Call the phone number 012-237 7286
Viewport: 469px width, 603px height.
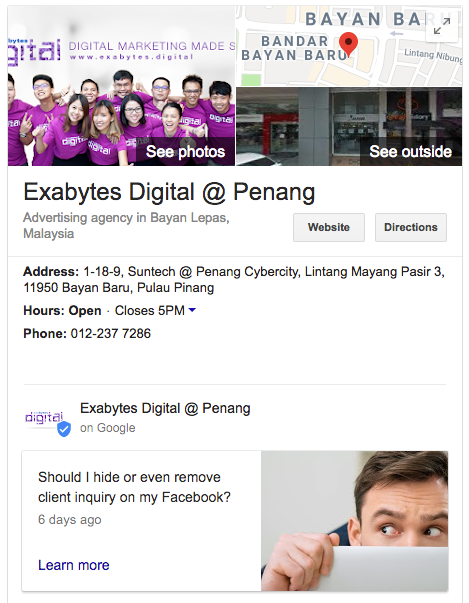(111, 333)
